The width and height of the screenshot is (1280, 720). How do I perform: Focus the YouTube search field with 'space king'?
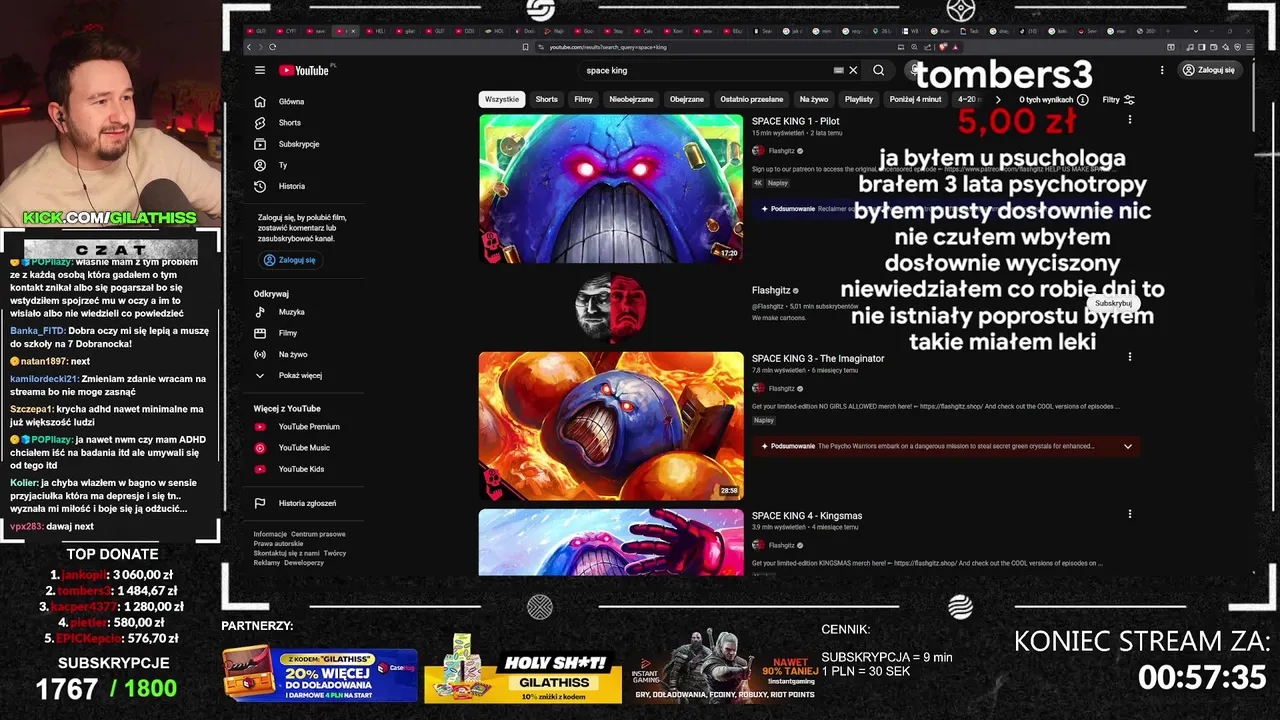coord(705,70)
